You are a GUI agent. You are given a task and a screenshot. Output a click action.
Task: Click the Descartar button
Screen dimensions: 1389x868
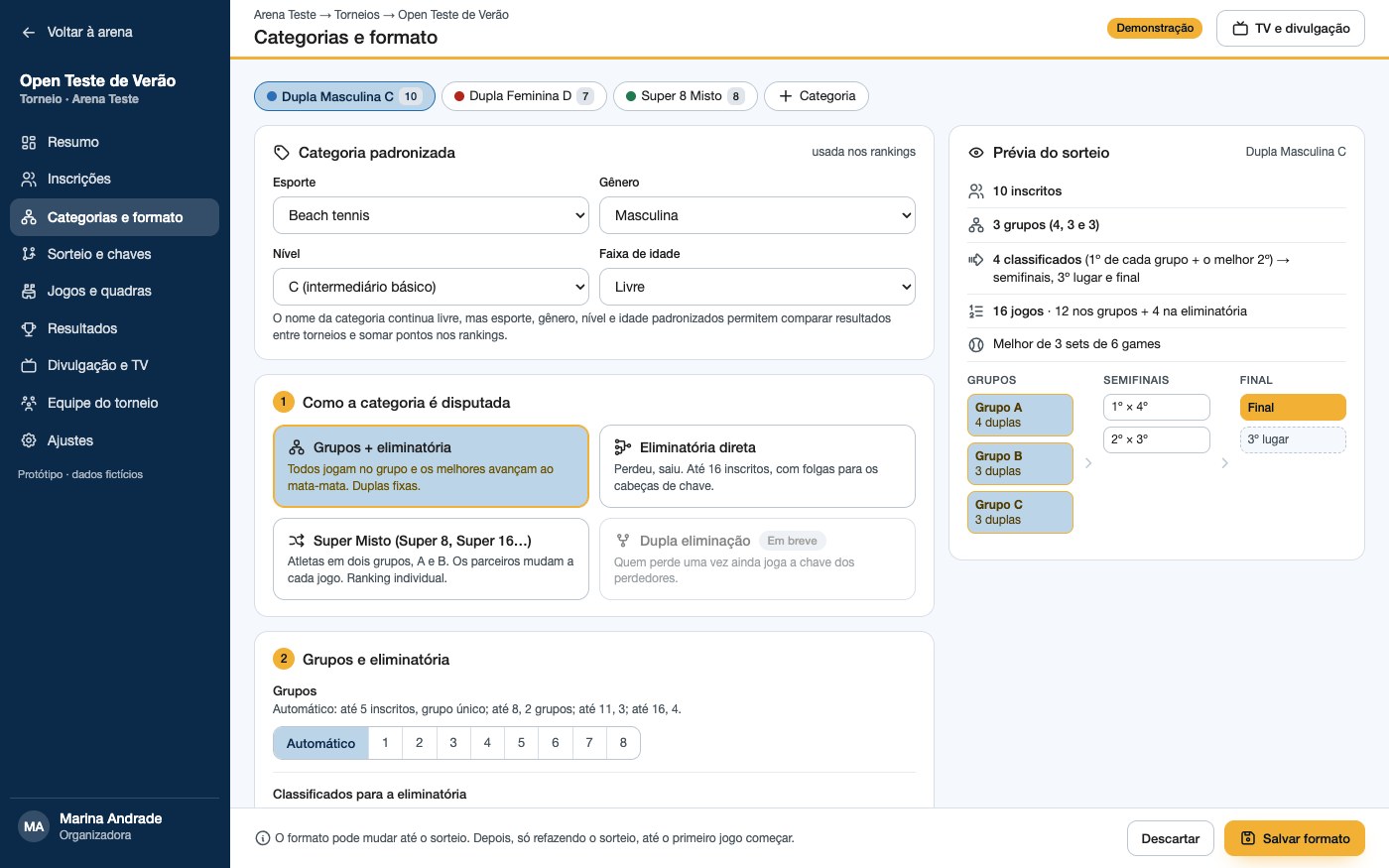point(1171,838)
